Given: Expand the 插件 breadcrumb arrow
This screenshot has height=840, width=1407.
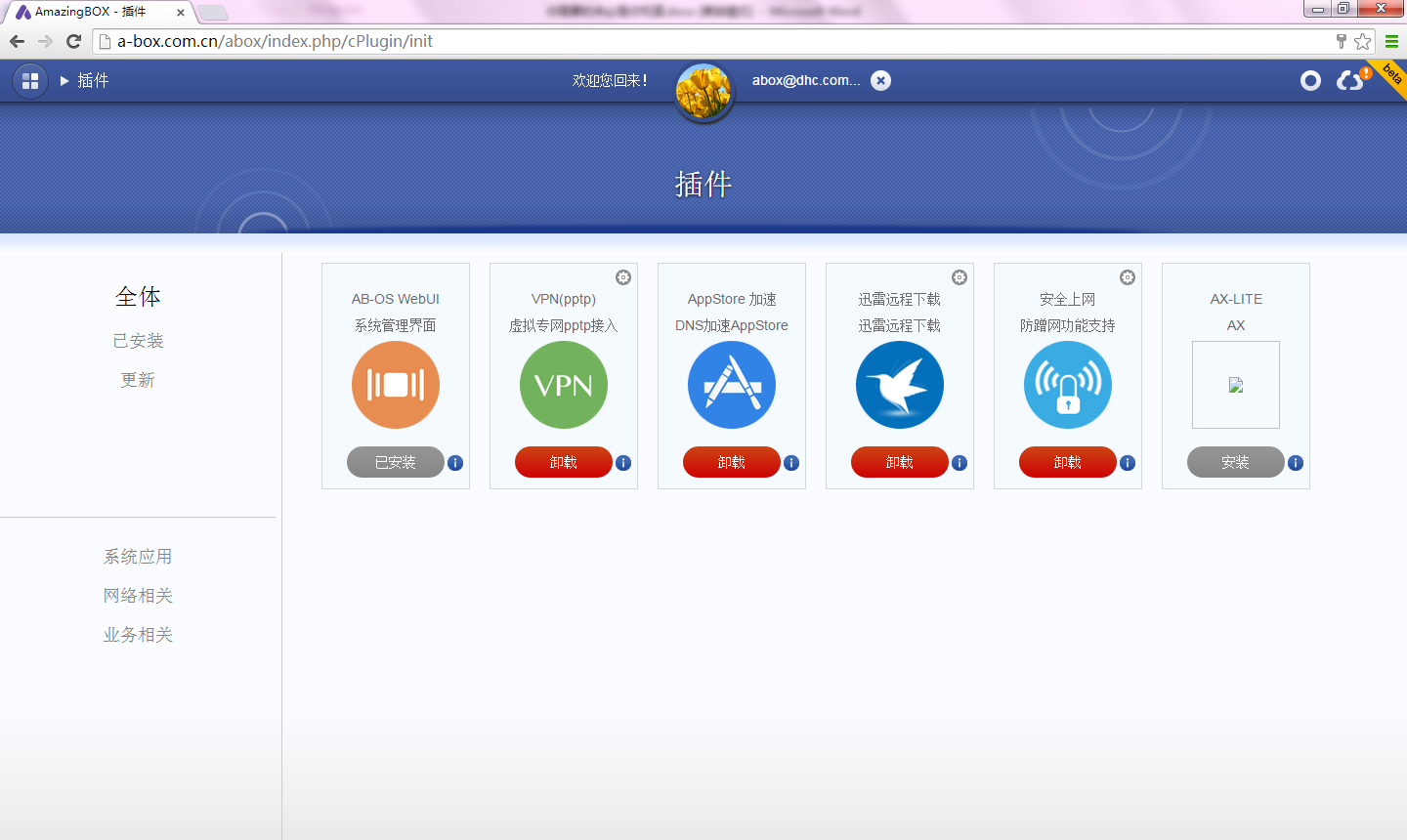Looking at the screenshot, I should pyautogui.click(x=64, y=81).
